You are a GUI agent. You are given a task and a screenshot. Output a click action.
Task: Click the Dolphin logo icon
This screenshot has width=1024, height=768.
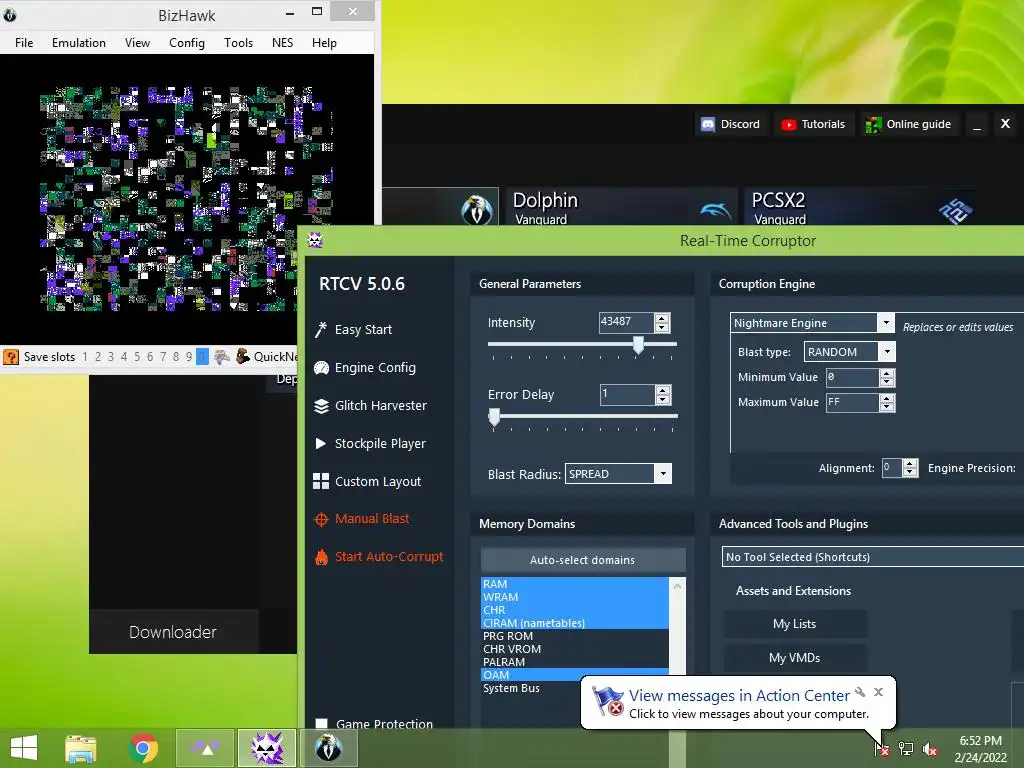click(716, 210)
